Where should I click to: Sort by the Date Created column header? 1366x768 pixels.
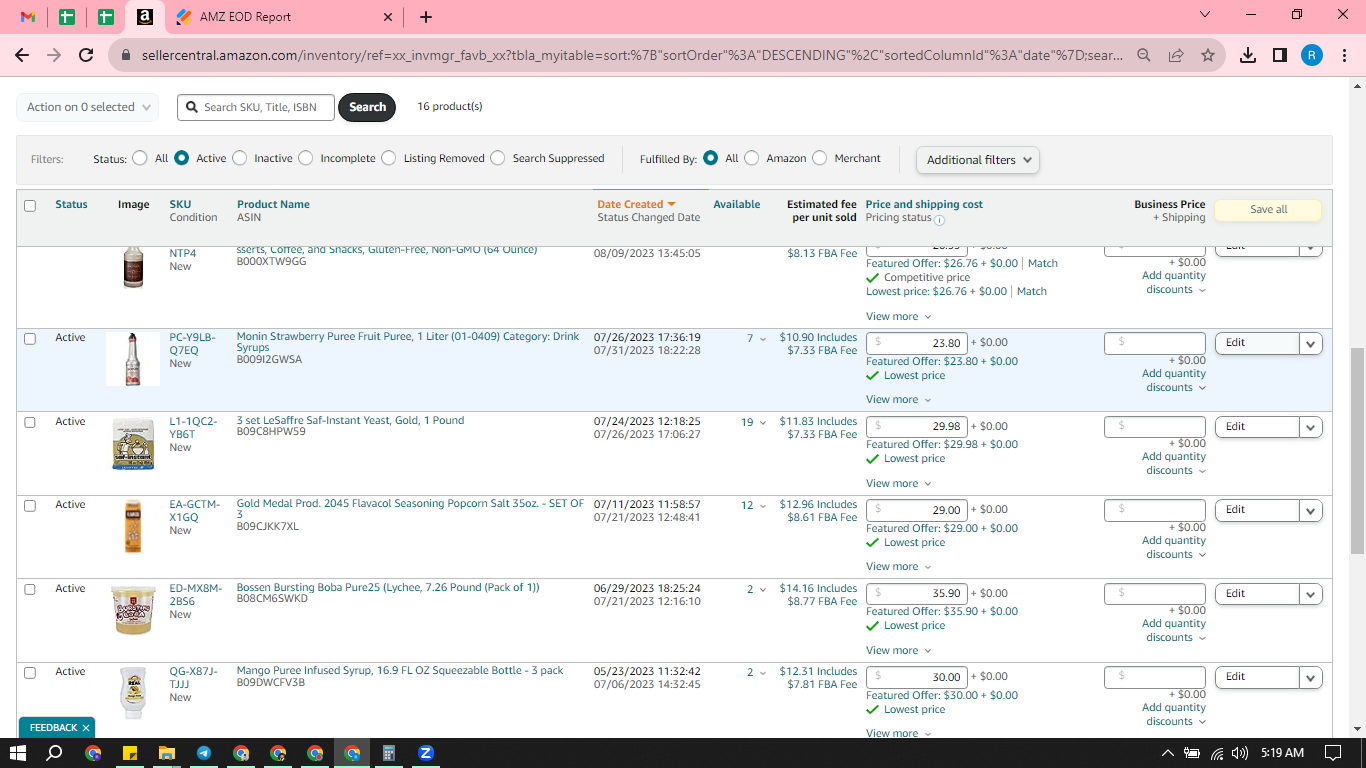click(x=636, y=205)
